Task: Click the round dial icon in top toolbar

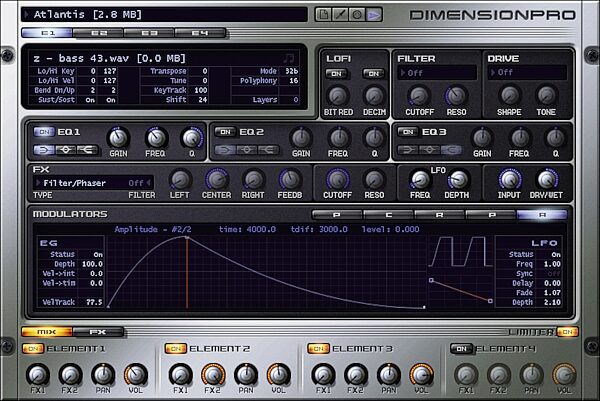Action: tap(357, 15)
